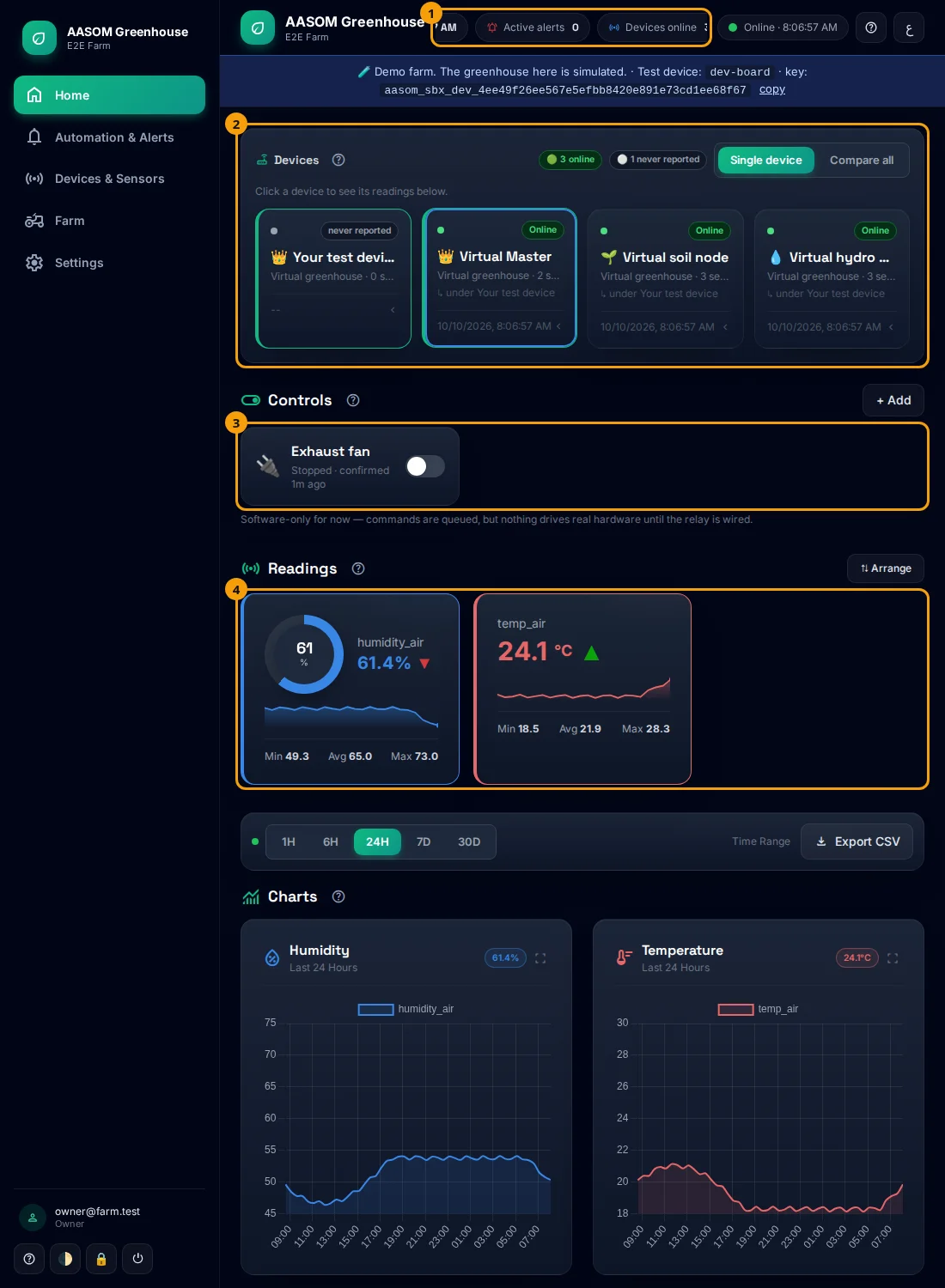Select the humidity_air reading card

click(351, 689)
